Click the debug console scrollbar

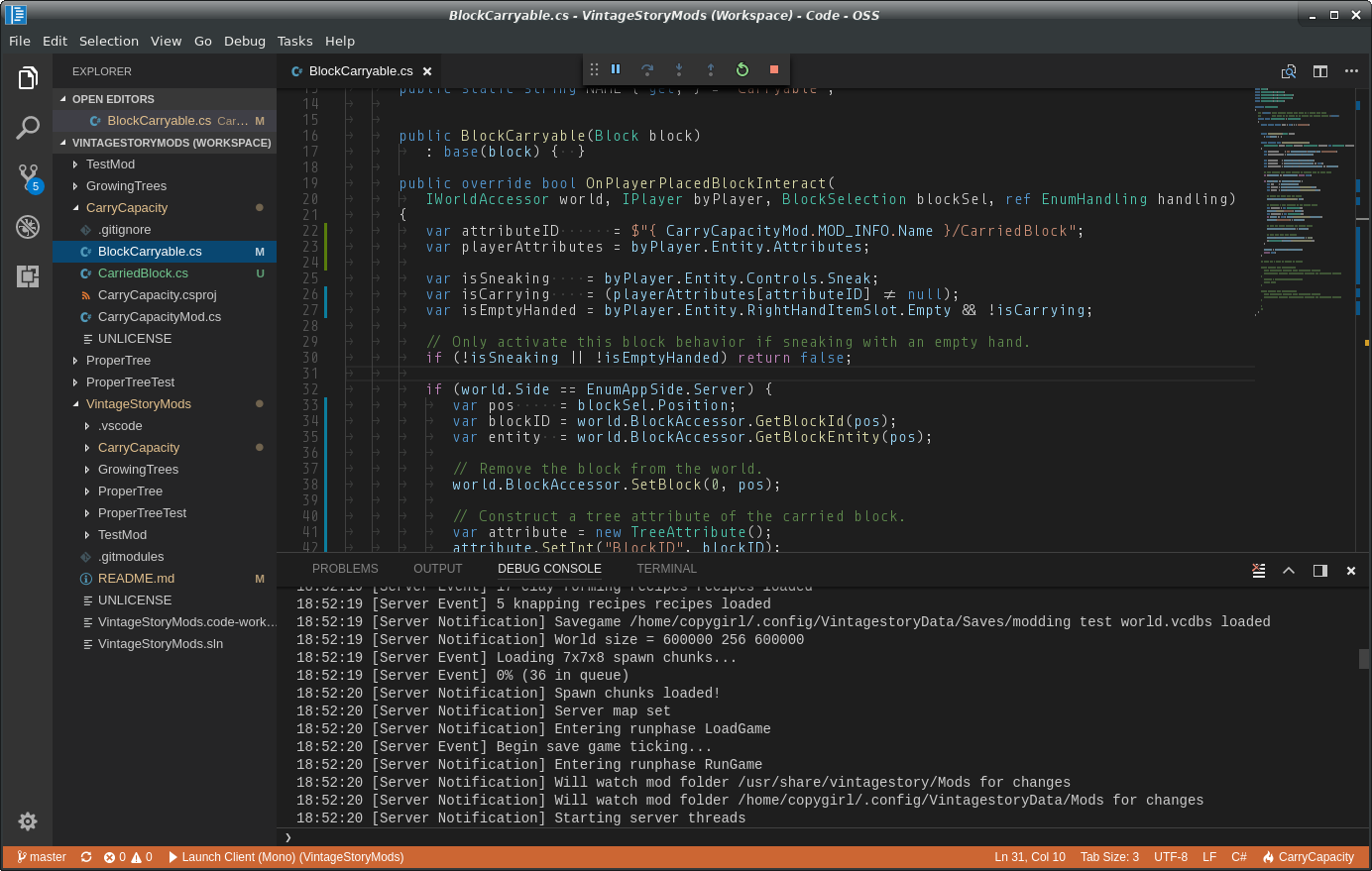(1363, 659)
